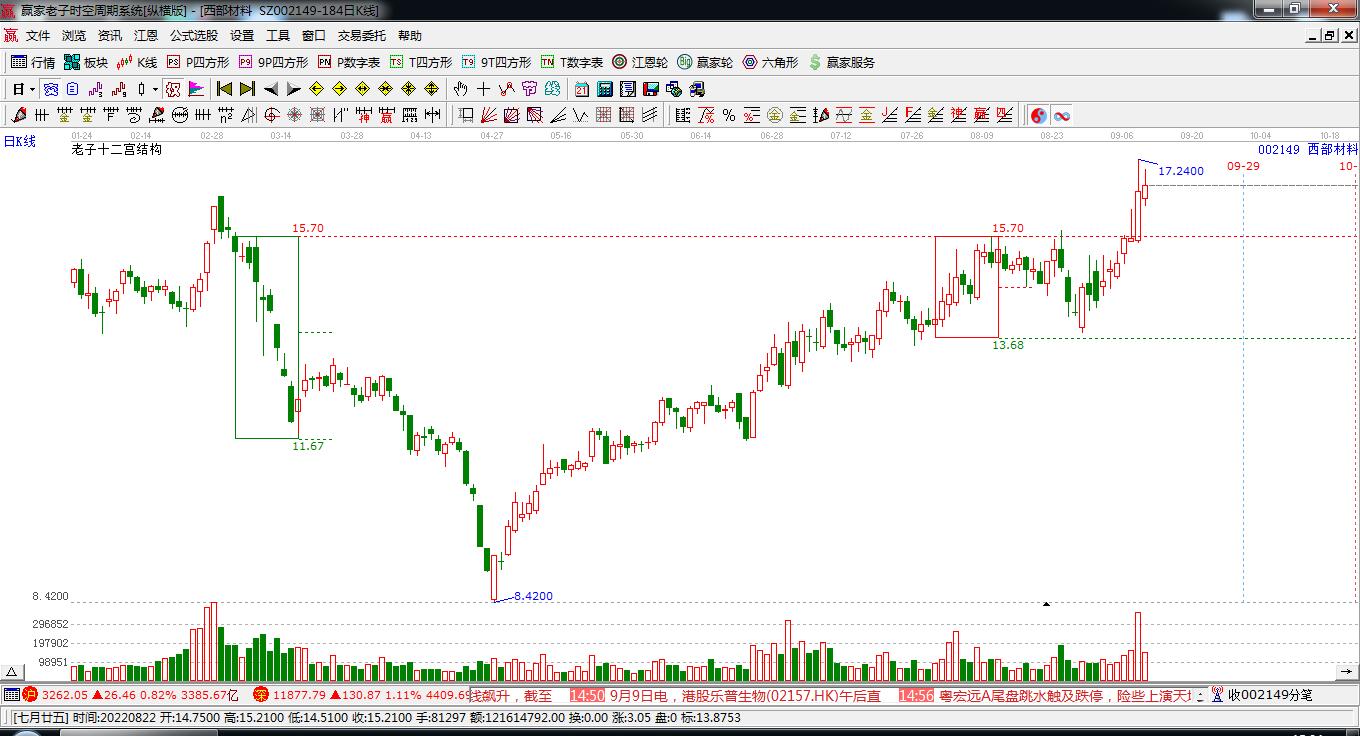Open 9T四方形 tool

(496, 62)
